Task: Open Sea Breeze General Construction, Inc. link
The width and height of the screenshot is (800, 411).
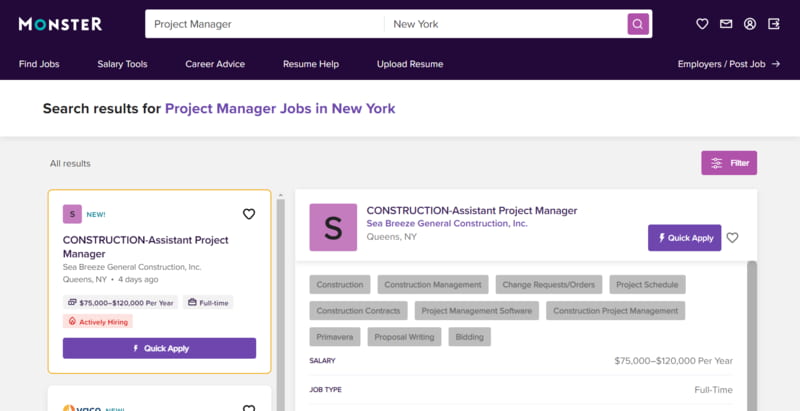Action: [x=447, y=223]
